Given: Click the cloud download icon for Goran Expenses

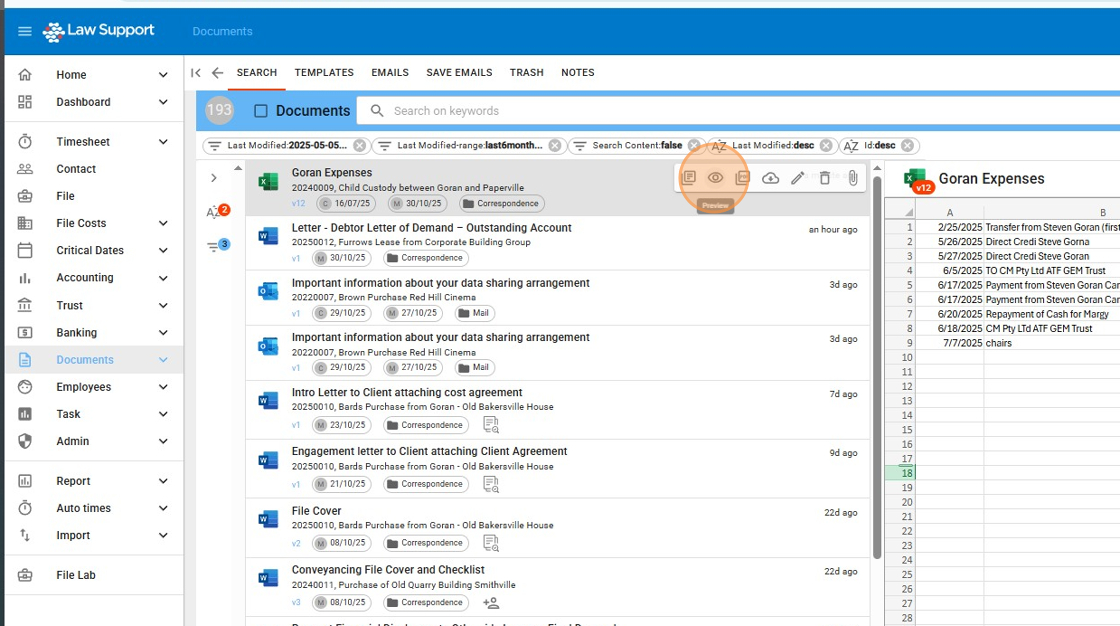Looking at the screenshot, I should (x=770, y=178).
